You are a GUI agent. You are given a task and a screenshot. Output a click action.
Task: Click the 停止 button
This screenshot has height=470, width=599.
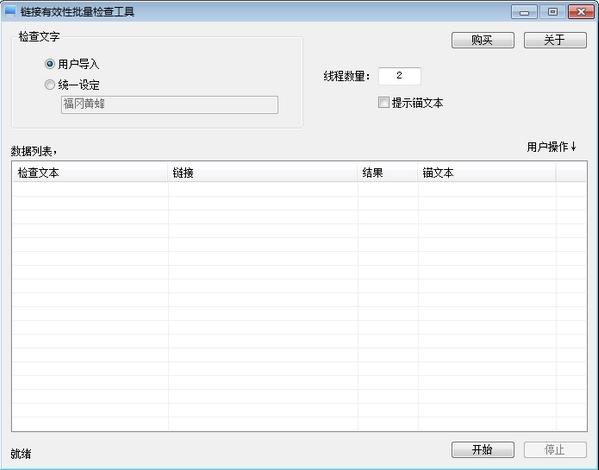pyautogui.click(x=555, y=450)
